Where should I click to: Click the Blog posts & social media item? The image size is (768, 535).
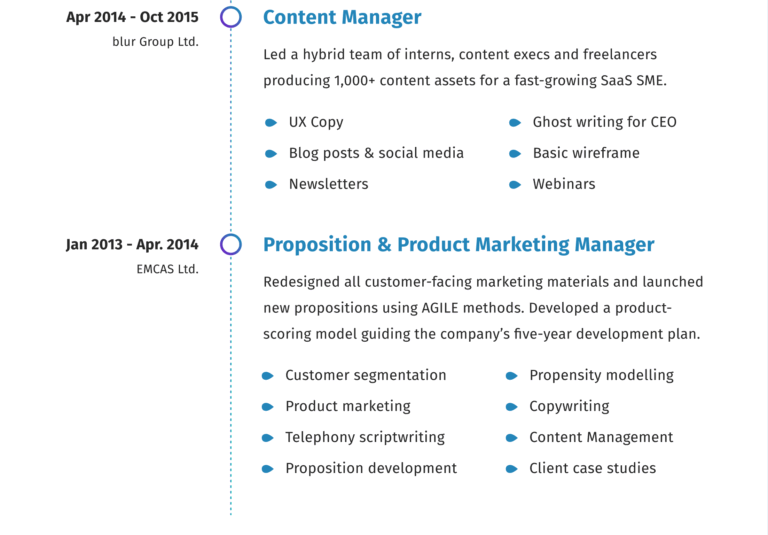376,153
